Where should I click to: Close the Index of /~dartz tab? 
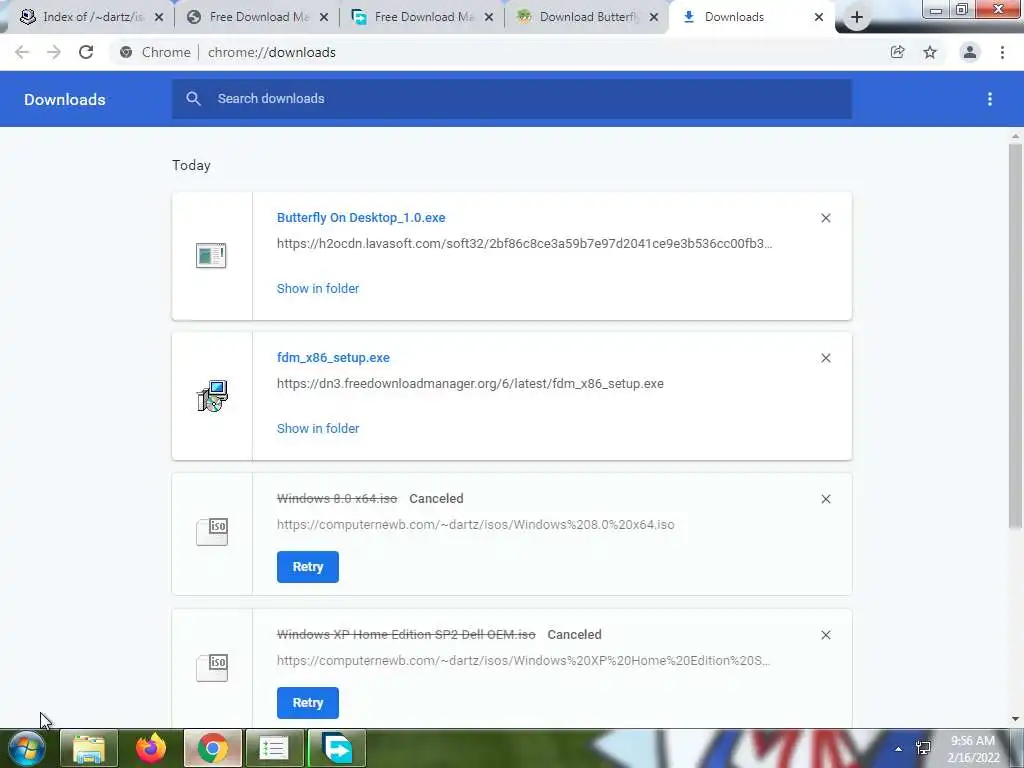click(159, 18)
